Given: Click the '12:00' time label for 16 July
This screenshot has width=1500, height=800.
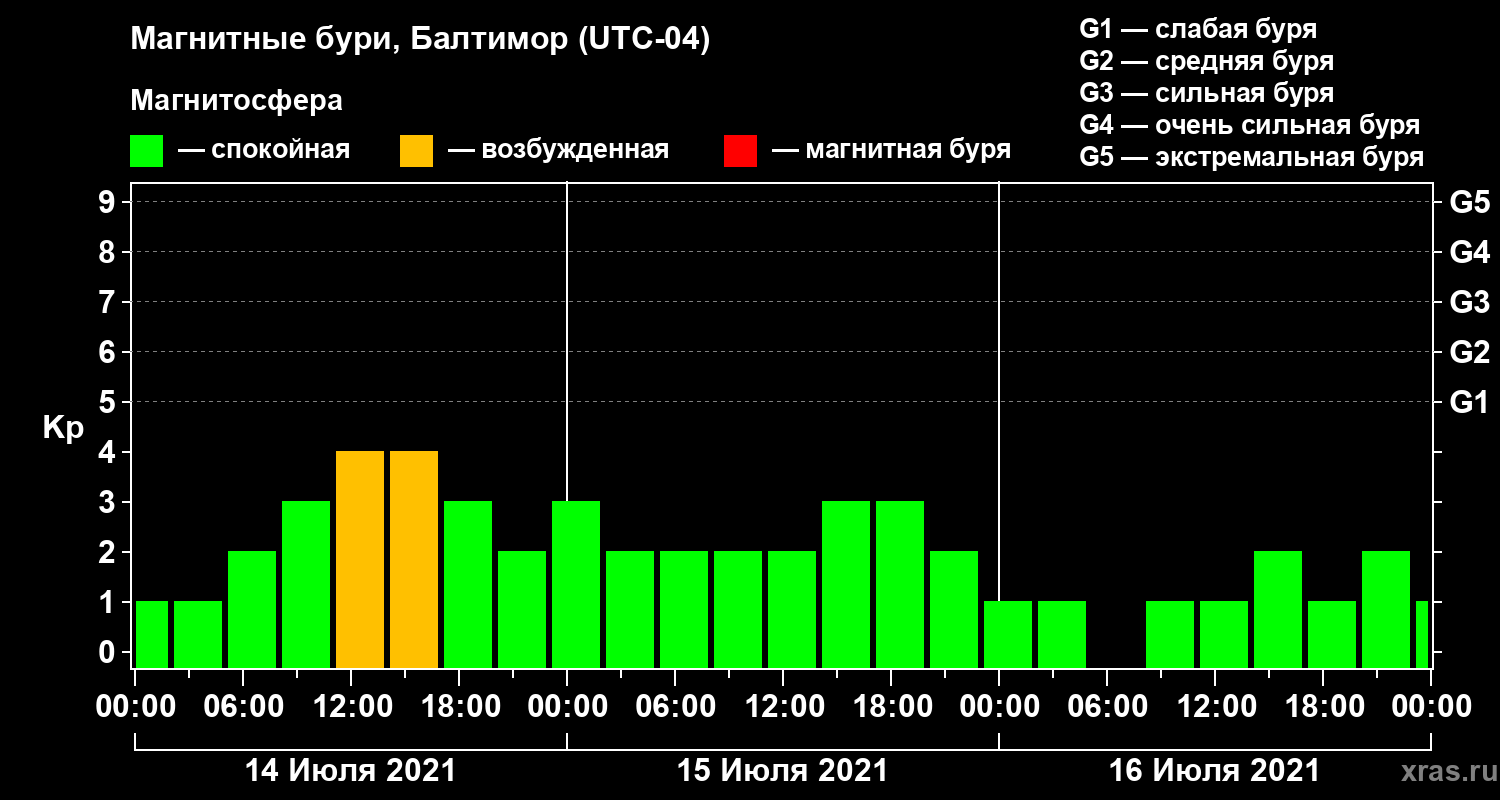Looking at the screenshot, I should click(x=1215, y=707).
